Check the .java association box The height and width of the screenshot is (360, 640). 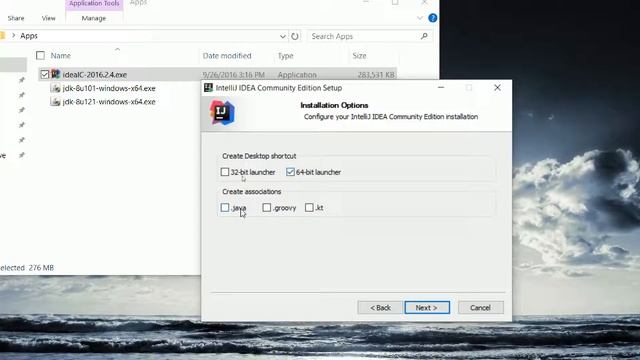pos(225,207)
